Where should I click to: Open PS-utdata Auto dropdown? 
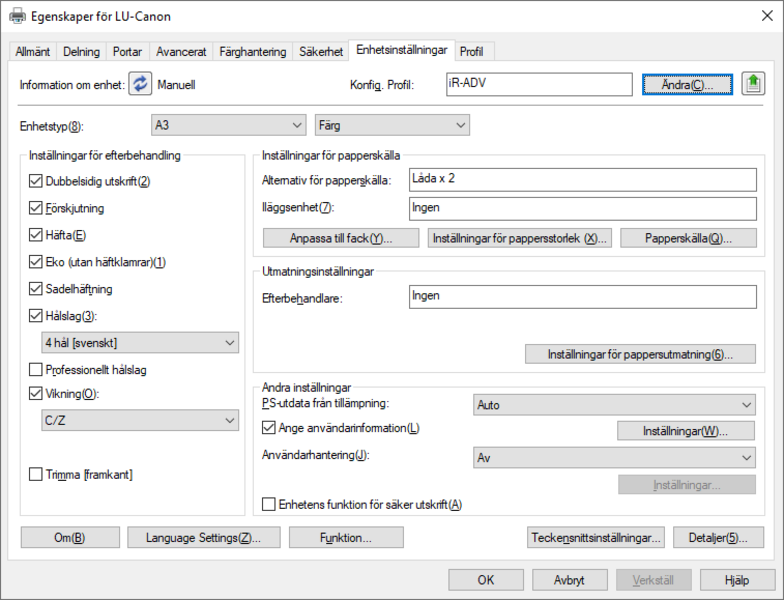click(614, 405)
